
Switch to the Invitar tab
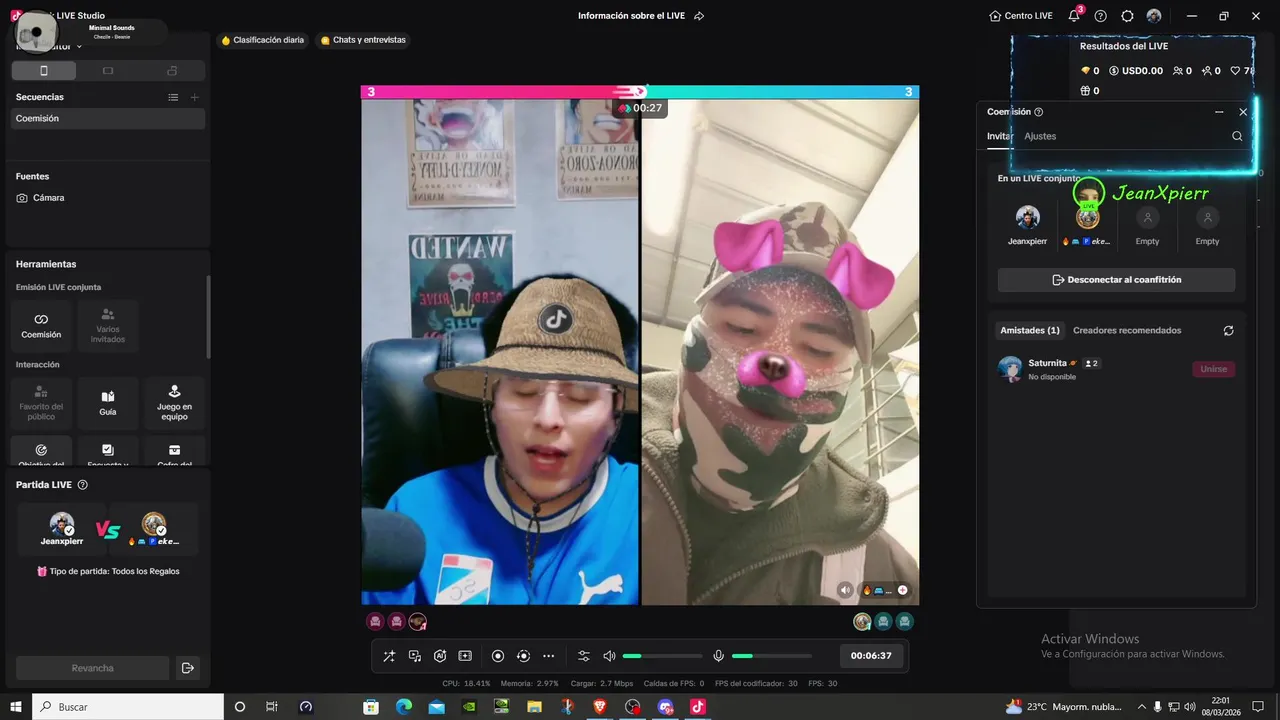[1000, 136]
